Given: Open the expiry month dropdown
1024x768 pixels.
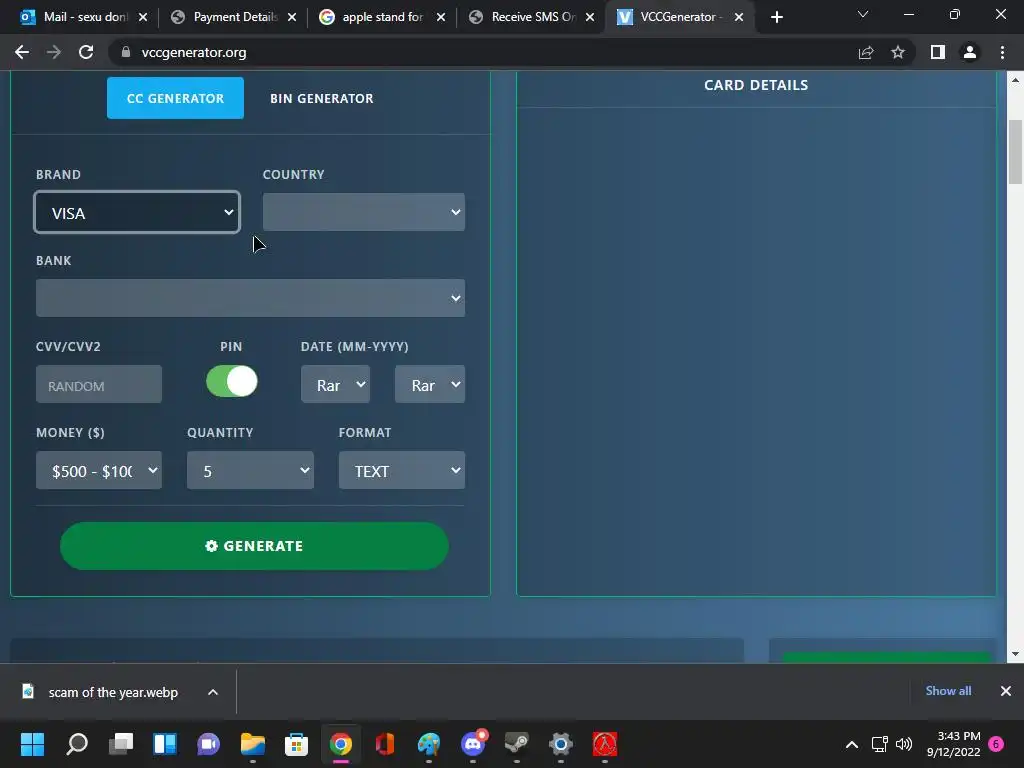Looking at the screenshot, I should [x=335, y=384].
